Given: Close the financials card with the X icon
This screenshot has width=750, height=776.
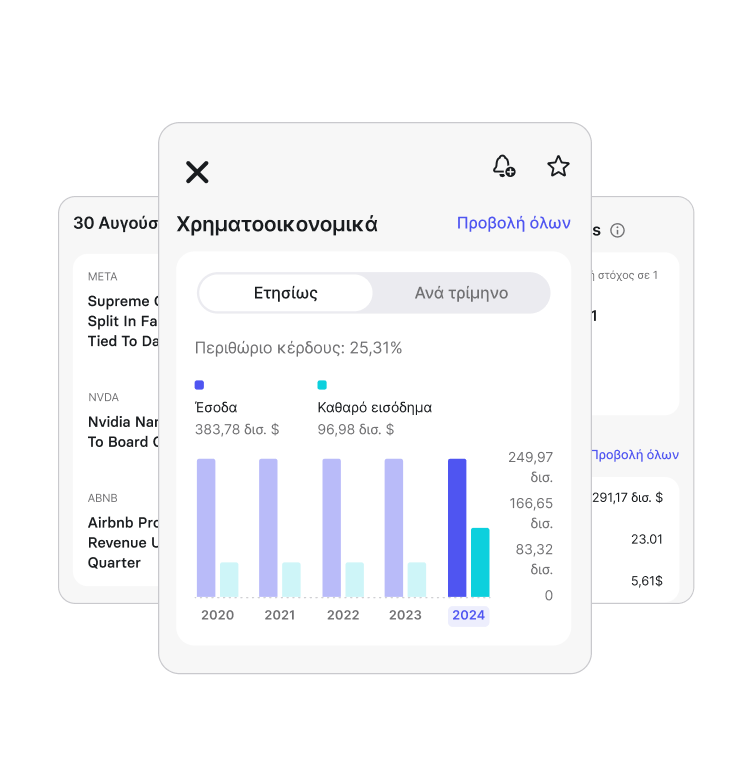Looking at the screenshot, I should click(x=197, y=172).
